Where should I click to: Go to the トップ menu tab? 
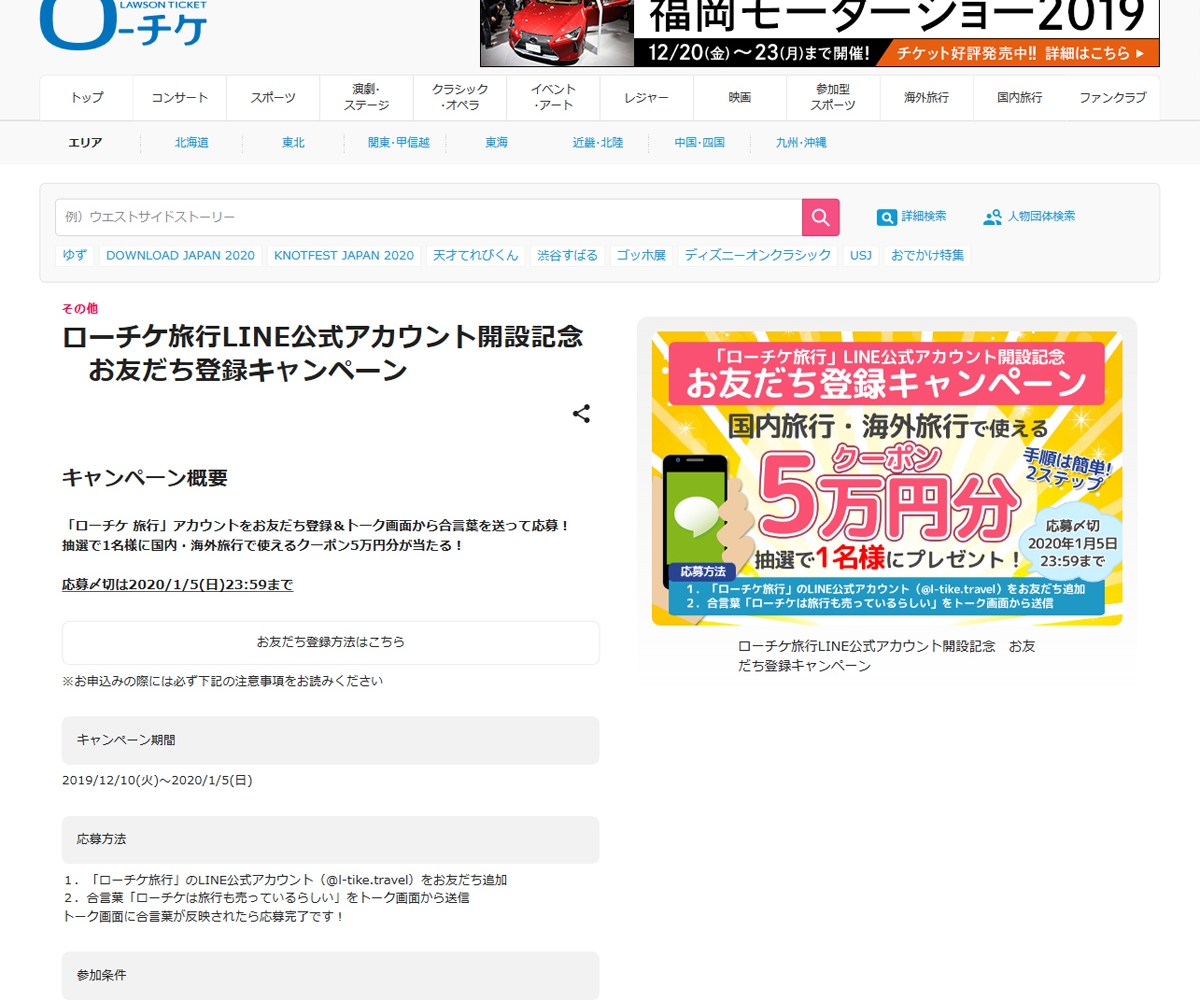87,98
